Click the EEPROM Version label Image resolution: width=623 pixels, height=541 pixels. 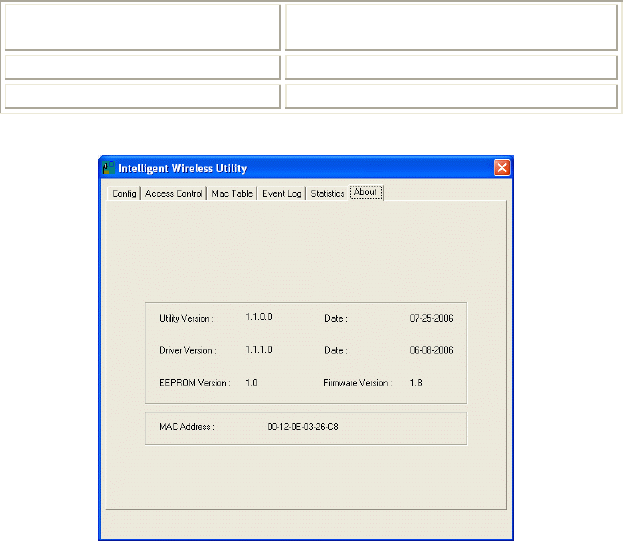194,382
